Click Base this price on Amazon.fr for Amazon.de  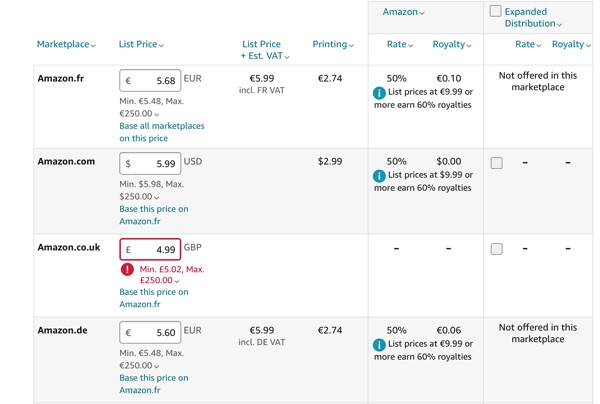[x=154, y=384]
